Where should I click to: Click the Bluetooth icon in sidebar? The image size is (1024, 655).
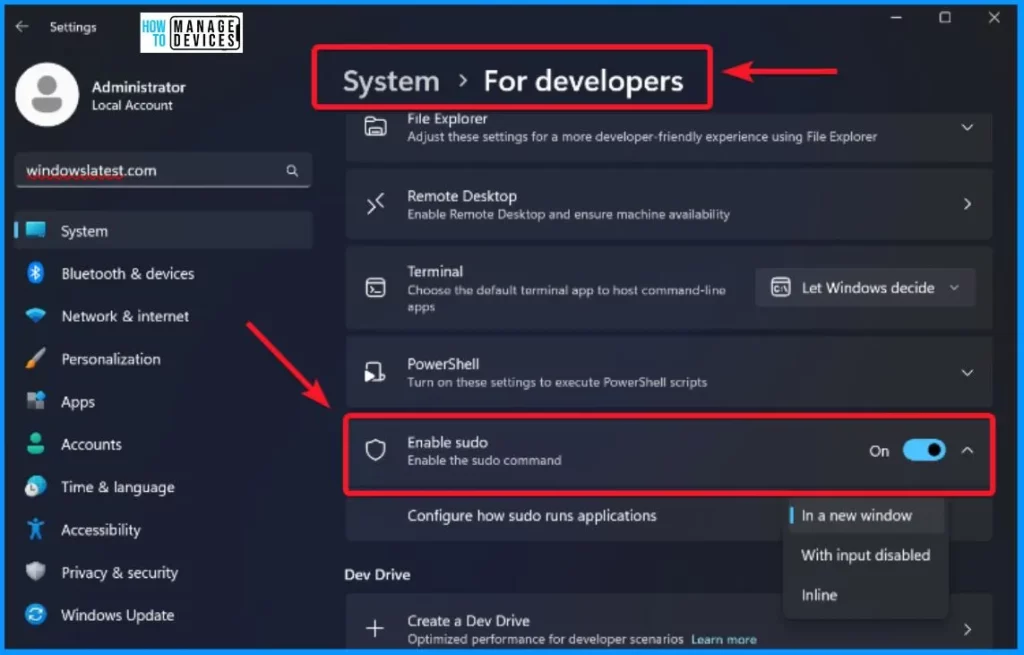coord(36,273)
